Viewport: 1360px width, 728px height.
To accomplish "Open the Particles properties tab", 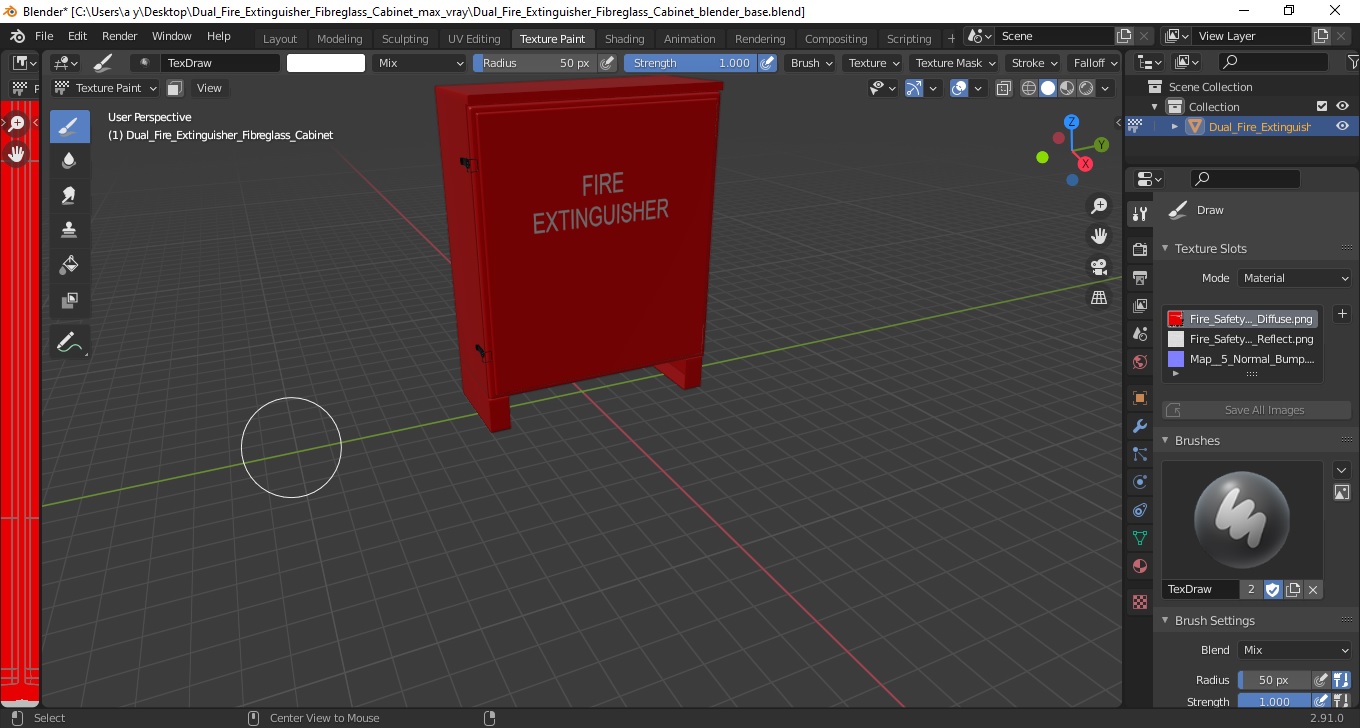I will pyautogui.click(x=1139, y=454).
